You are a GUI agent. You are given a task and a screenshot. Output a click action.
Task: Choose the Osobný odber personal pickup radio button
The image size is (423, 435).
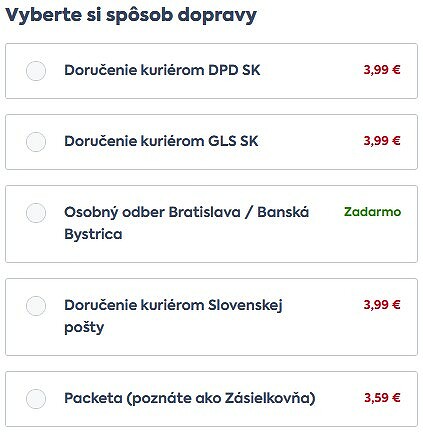point(36,213)
